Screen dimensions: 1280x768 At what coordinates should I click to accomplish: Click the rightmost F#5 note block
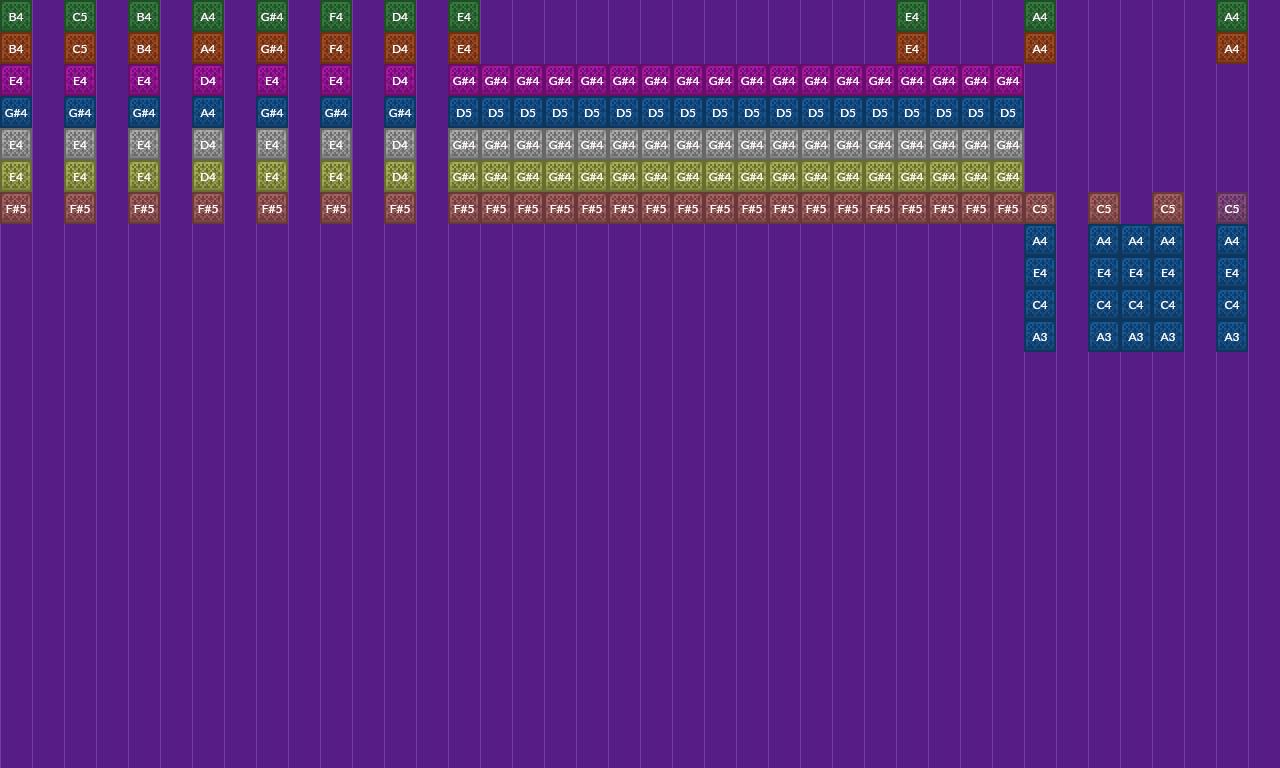point(1008,208)
